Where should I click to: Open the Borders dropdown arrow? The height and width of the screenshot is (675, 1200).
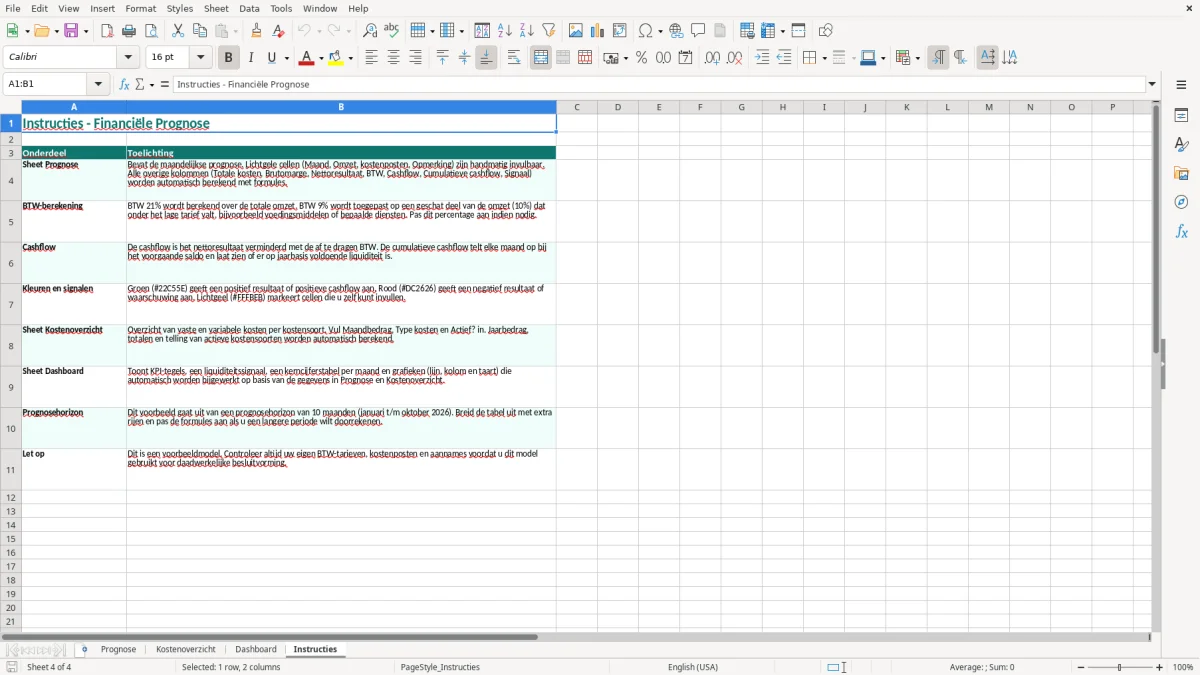point(823,58)
